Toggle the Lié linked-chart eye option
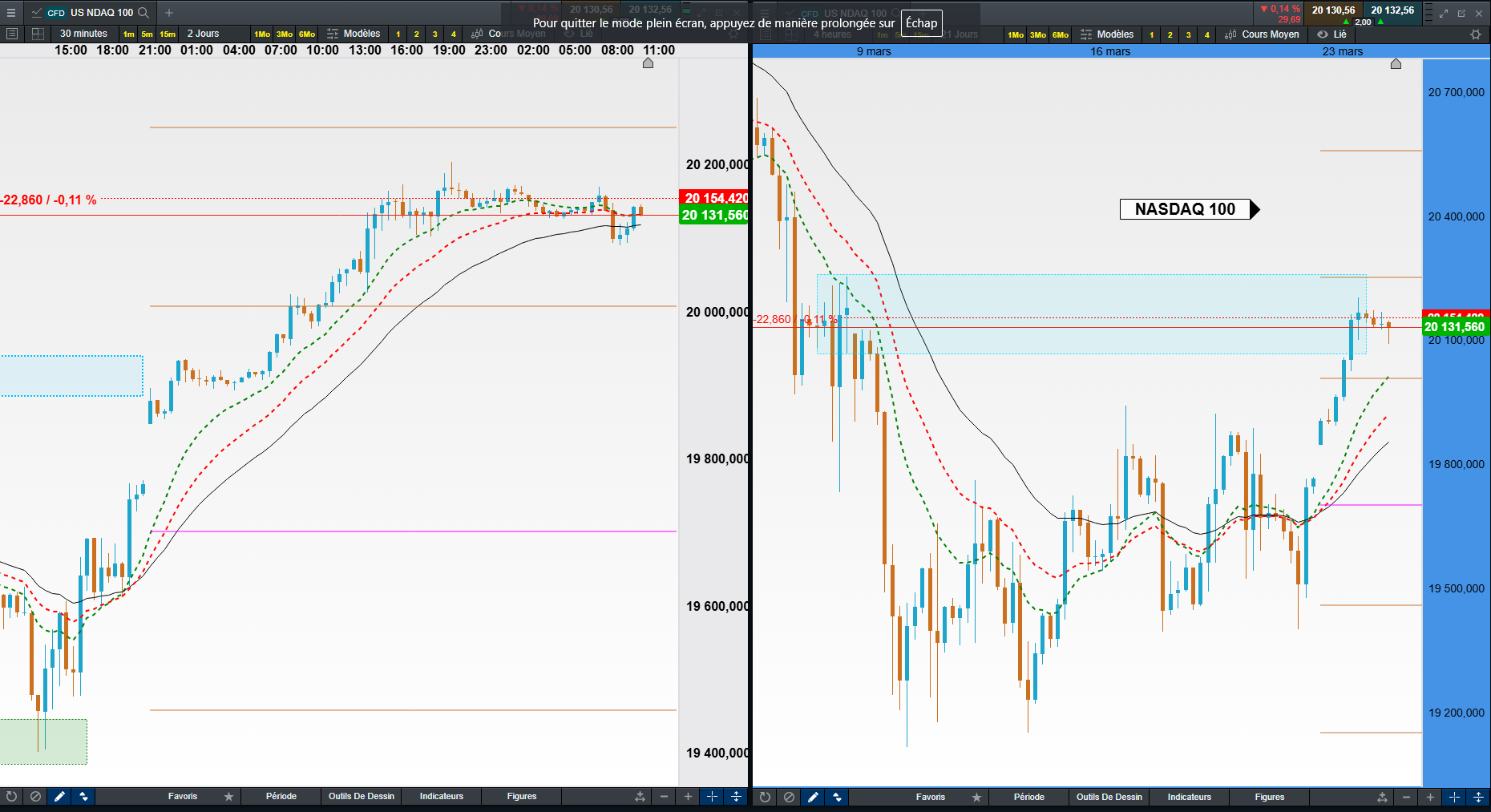 [x=1331, y=34]
